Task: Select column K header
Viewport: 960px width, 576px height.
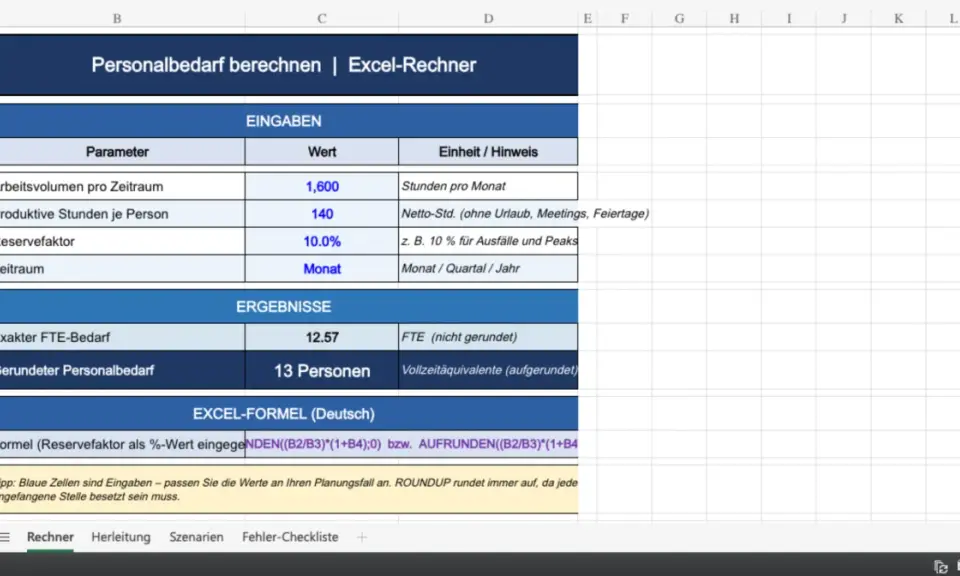Action: coord(898,18)
